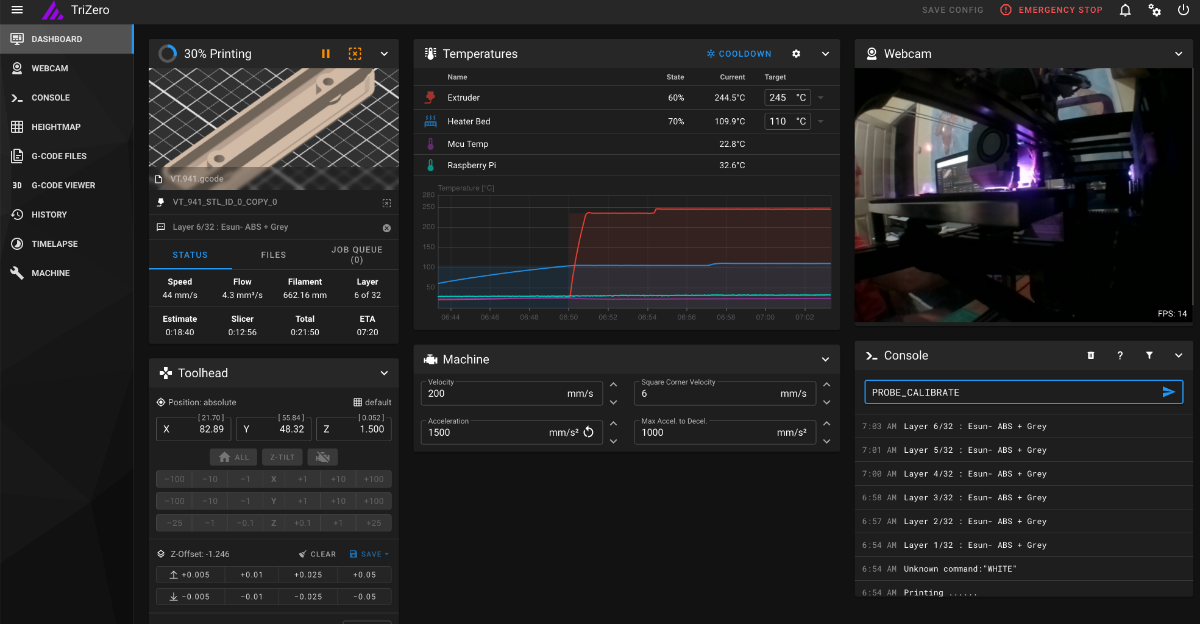The width and height of the screenshot is (1200, 624).
Task: Open temperature panel gear settings
Action: (x=796, y=54)
